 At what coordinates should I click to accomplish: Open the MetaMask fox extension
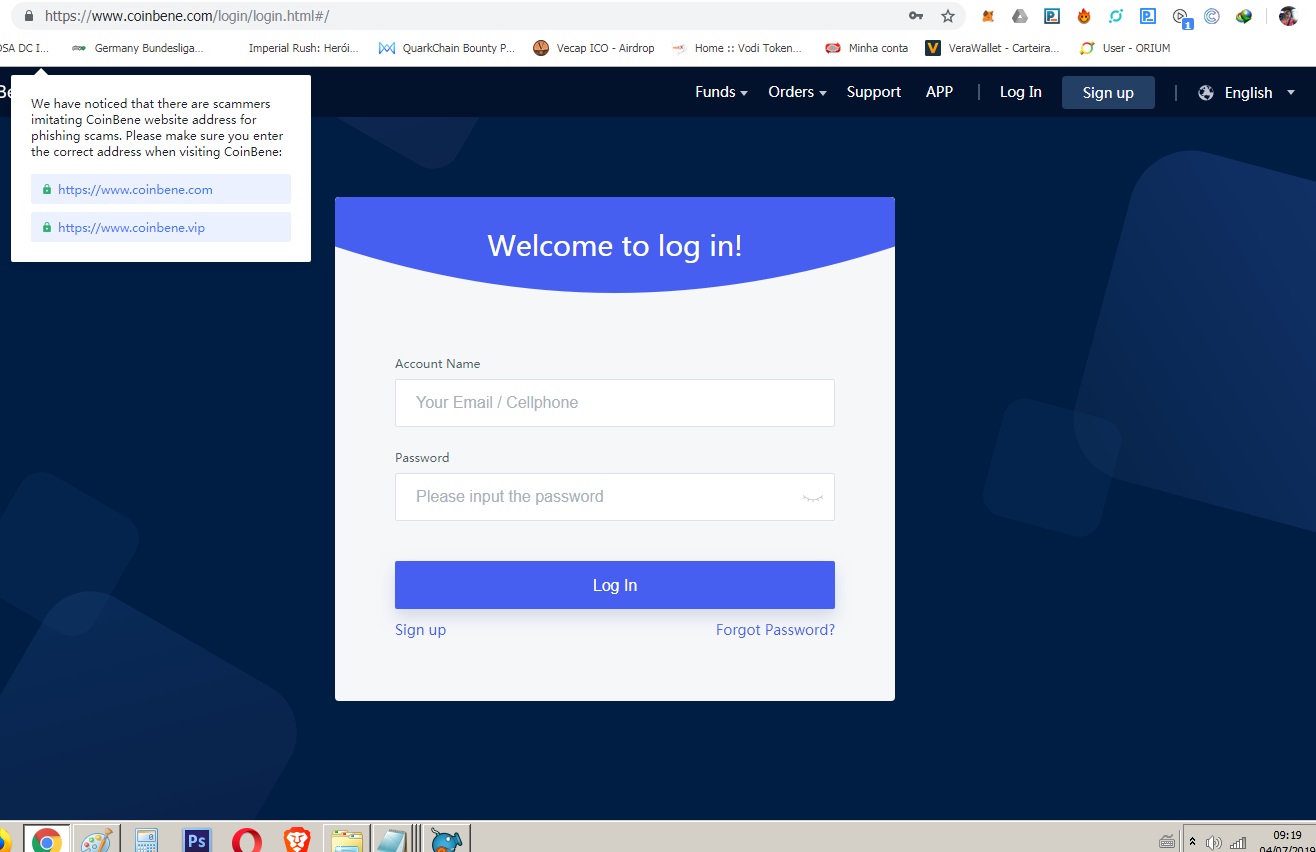pos(988,16)
